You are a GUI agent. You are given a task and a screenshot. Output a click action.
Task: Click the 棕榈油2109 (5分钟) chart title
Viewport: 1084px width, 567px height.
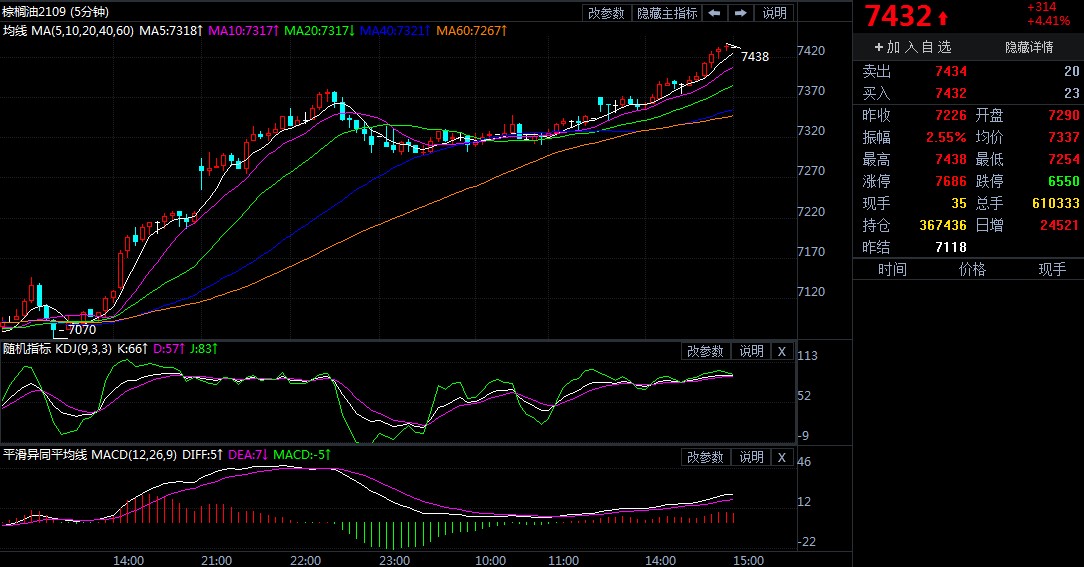tap(56, 12)
